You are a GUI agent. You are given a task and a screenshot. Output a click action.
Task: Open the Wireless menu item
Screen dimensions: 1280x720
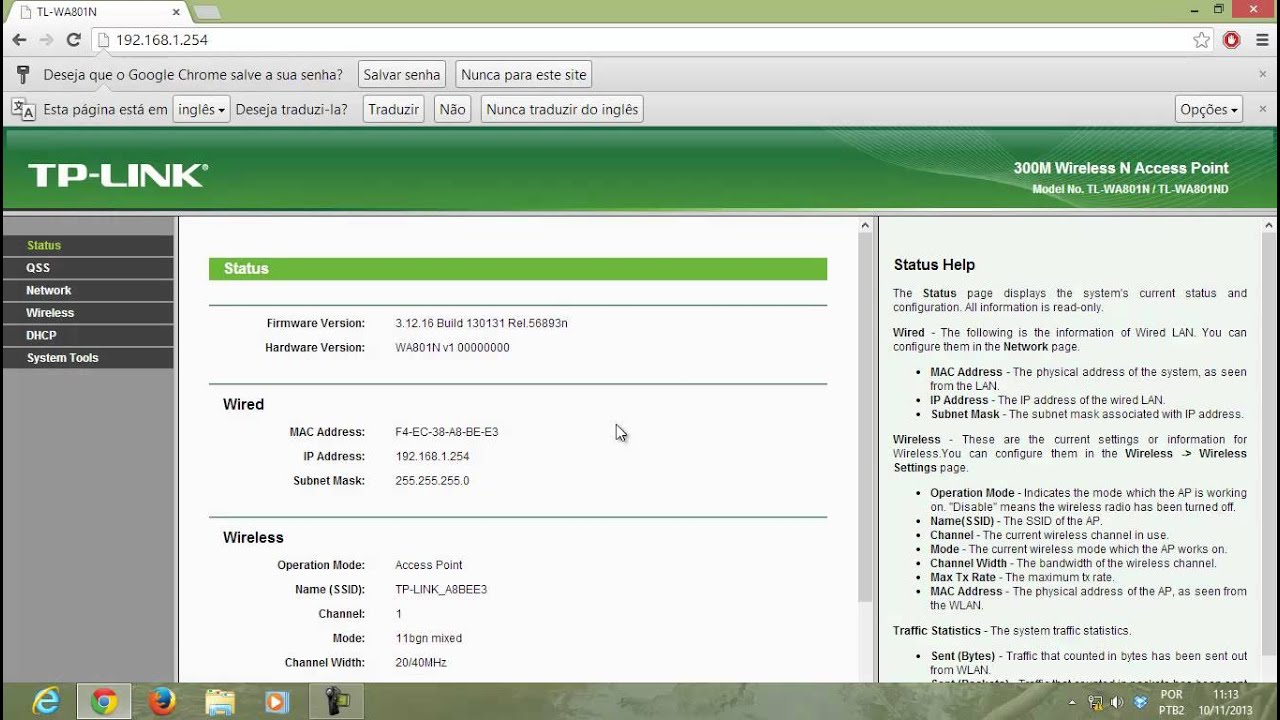tap(88, 313)
